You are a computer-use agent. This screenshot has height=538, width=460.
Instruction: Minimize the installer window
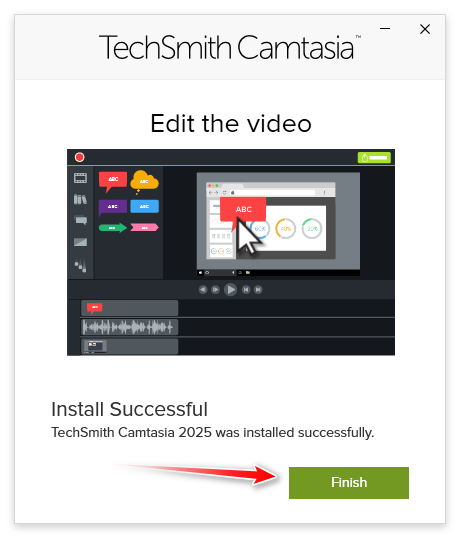coord(385,28)
